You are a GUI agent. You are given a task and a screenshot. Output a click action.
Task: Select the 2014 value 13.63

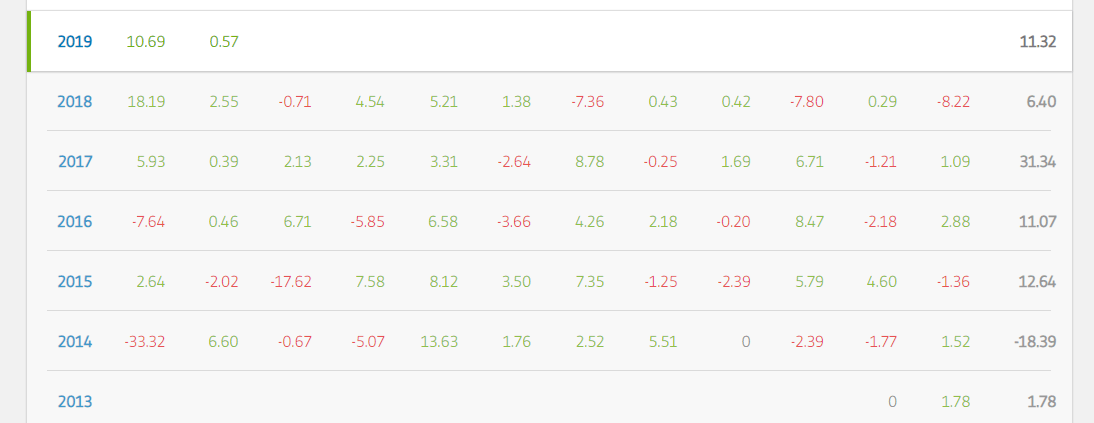click(x=439, y=342)
